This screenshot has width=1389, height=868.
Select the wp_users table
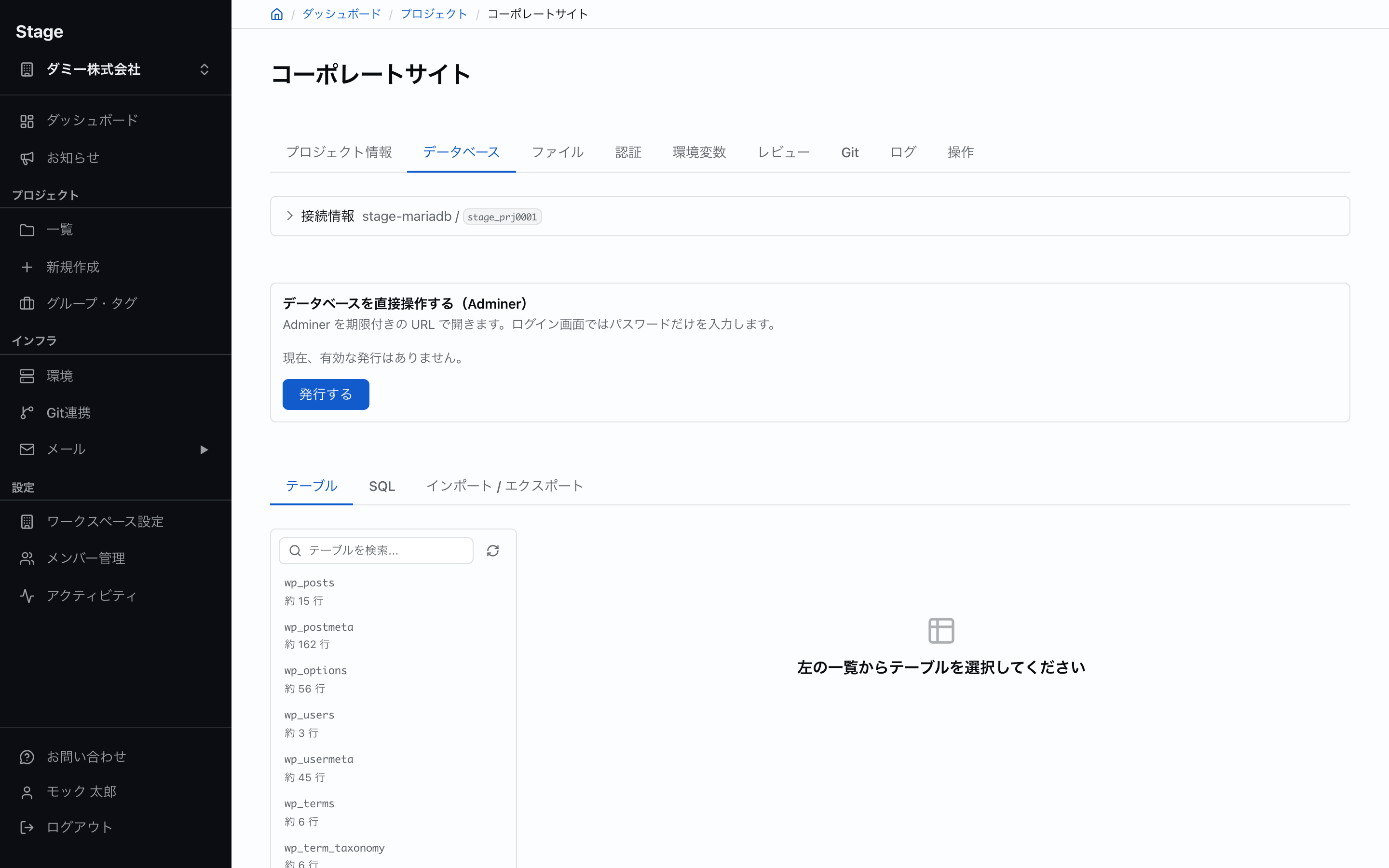393,724
